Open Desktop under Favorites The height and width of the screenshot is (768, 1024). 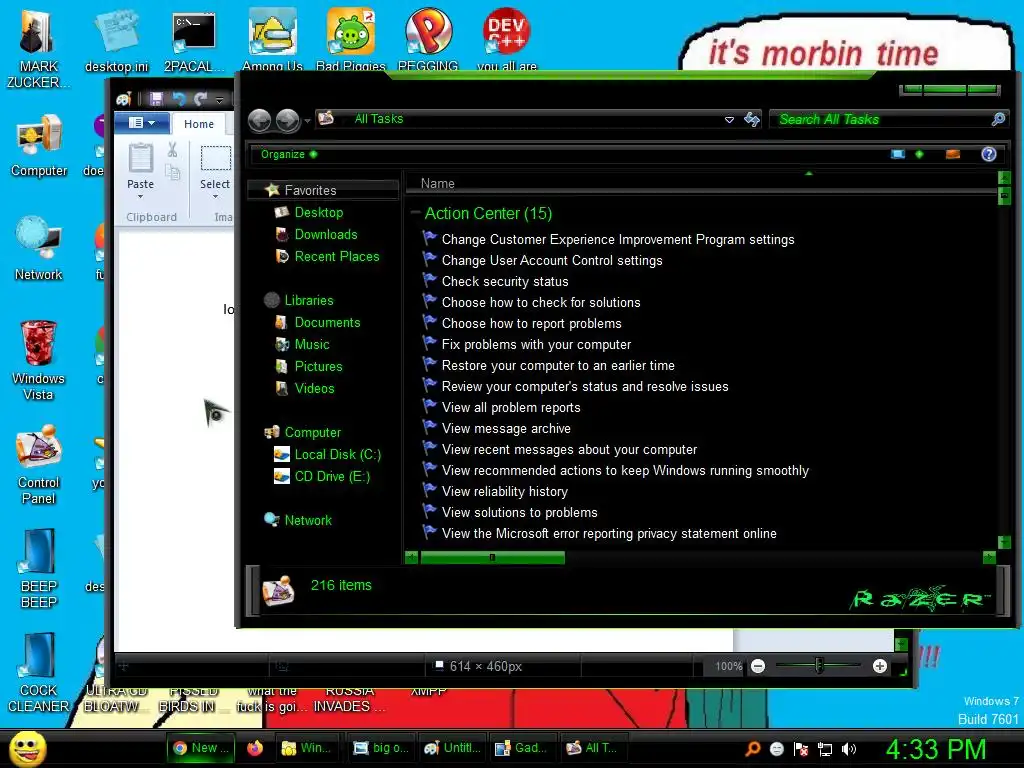(x=319, y=212)
